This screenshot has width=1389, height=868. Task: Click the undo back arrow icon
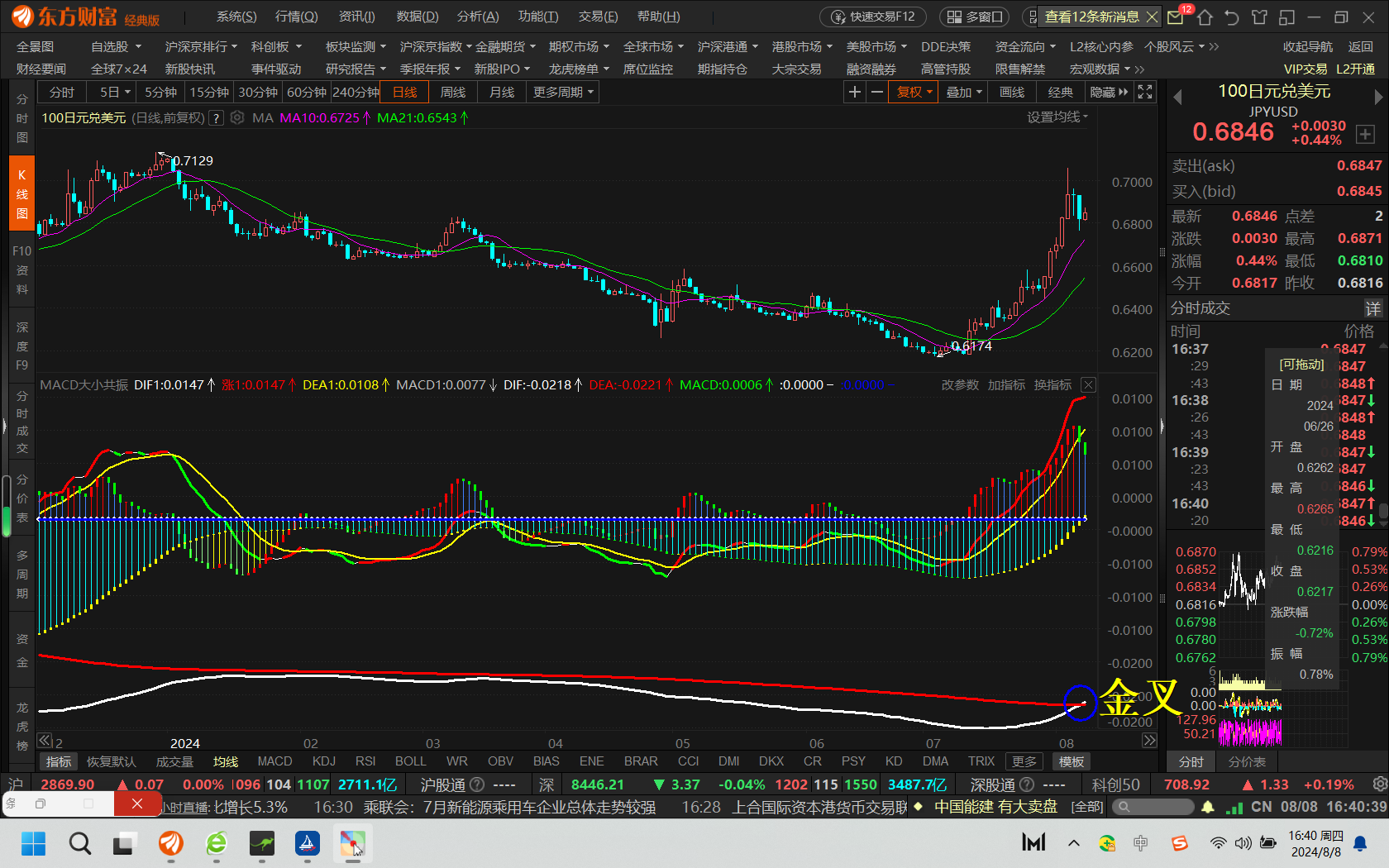(x=1232, y=17)
